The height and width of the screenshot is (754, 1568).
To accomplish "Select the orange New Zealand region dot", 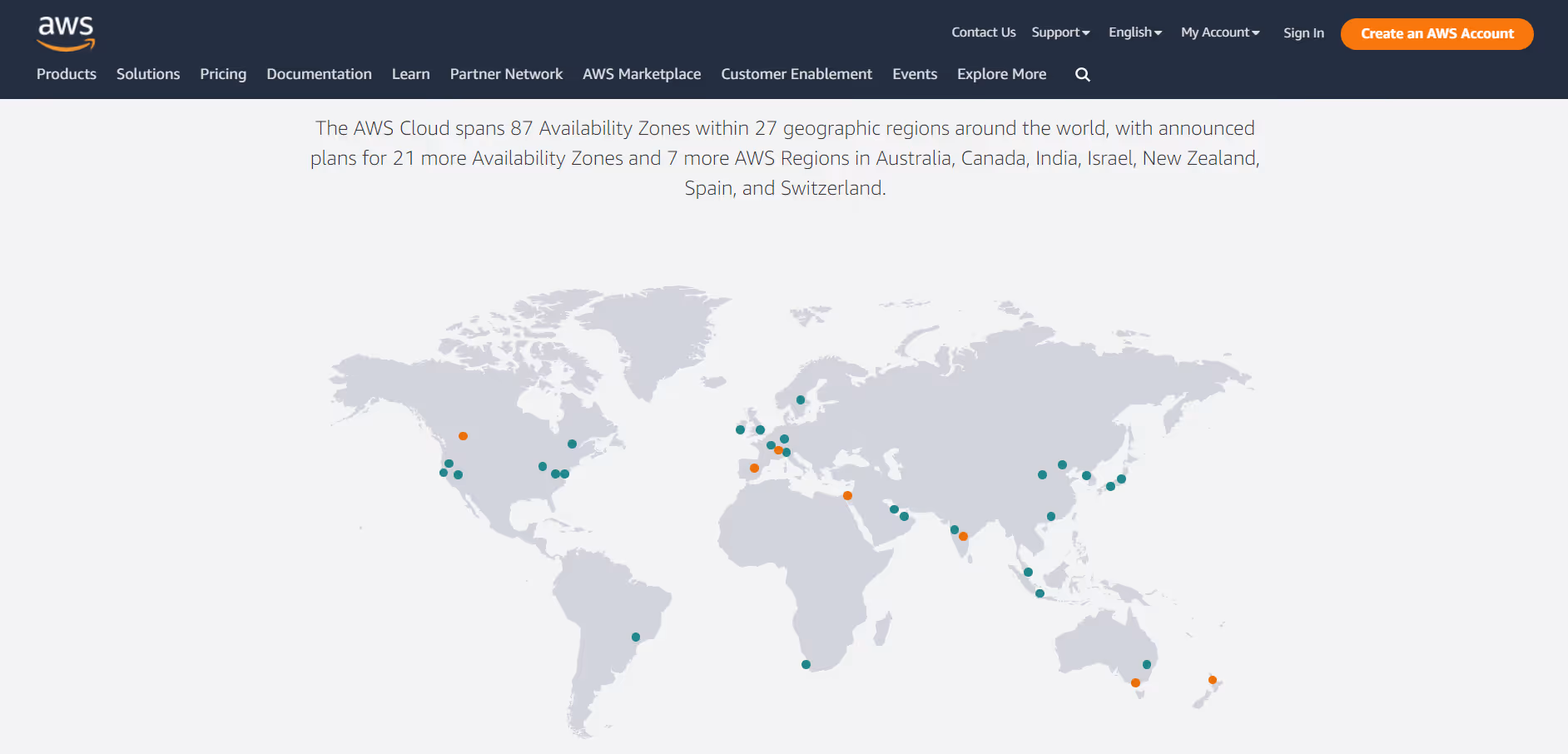I will click(x=1213, y=681).
